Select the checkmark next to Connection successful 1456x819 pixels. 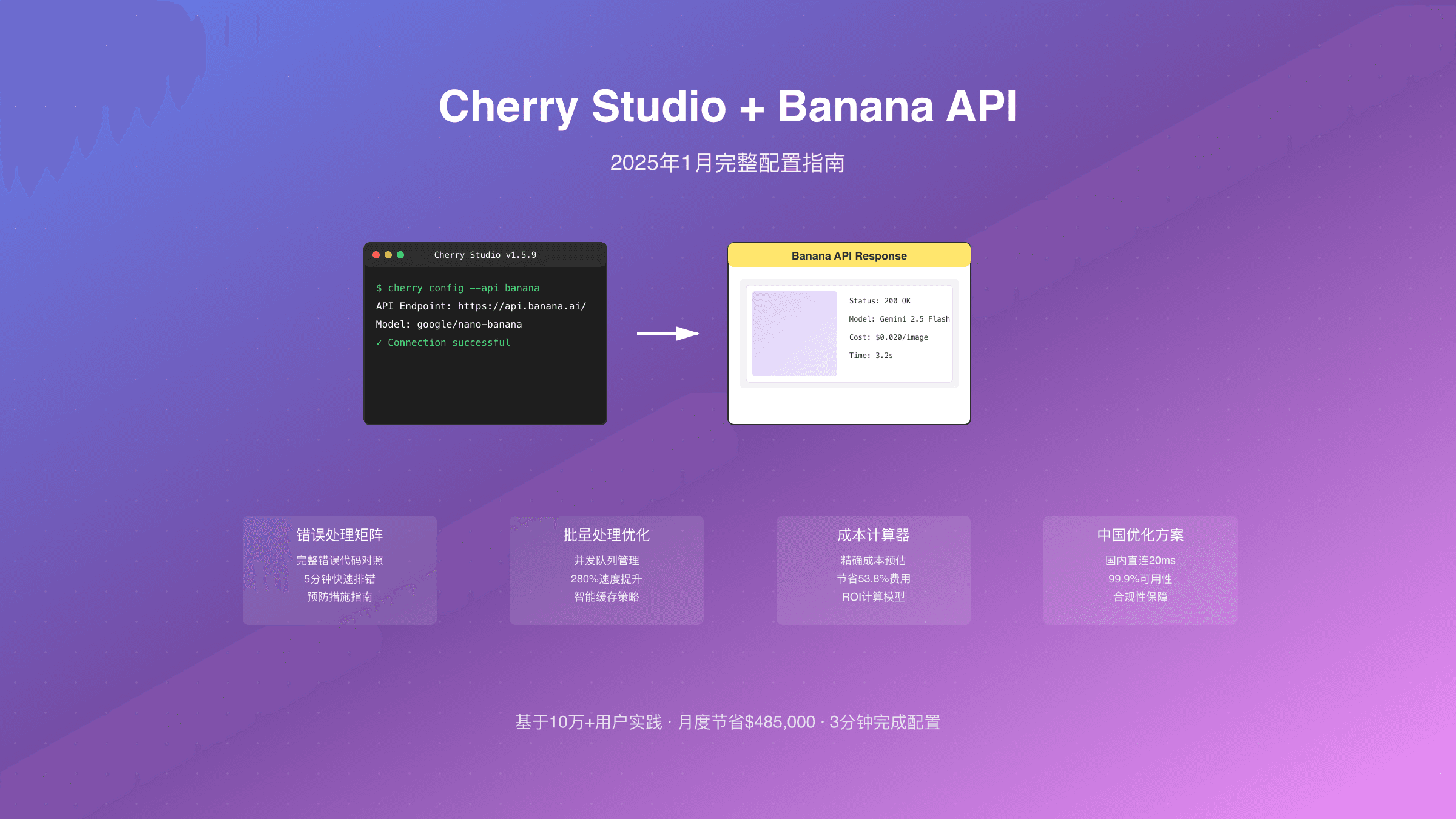click(380, 342)
